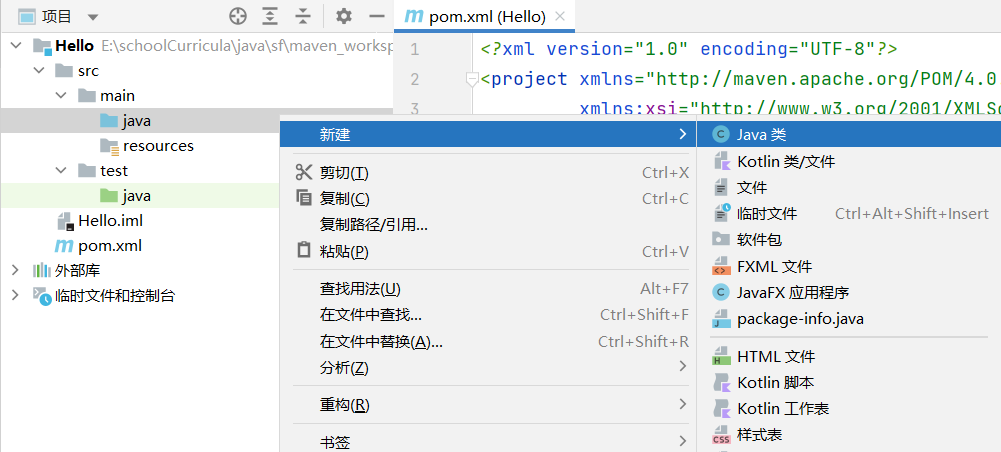Image resolution: width=1001 pixels, height=452 pixels.
Task: Create a new Kotlin 脚本
Action: pos(849,382)
